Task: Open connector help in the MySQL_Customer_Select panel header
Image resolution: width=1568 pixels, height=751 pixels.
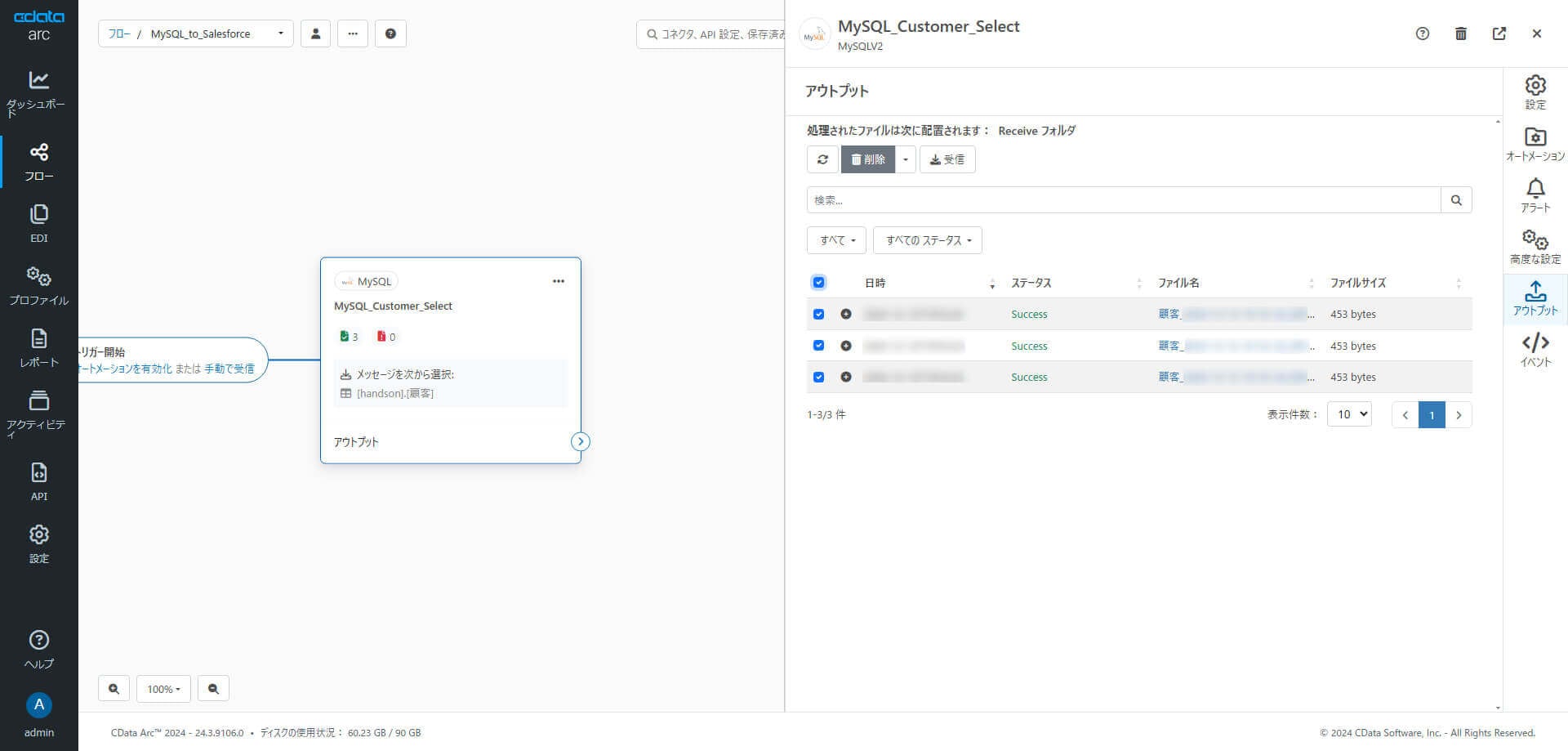Action: pos(1423,34)
